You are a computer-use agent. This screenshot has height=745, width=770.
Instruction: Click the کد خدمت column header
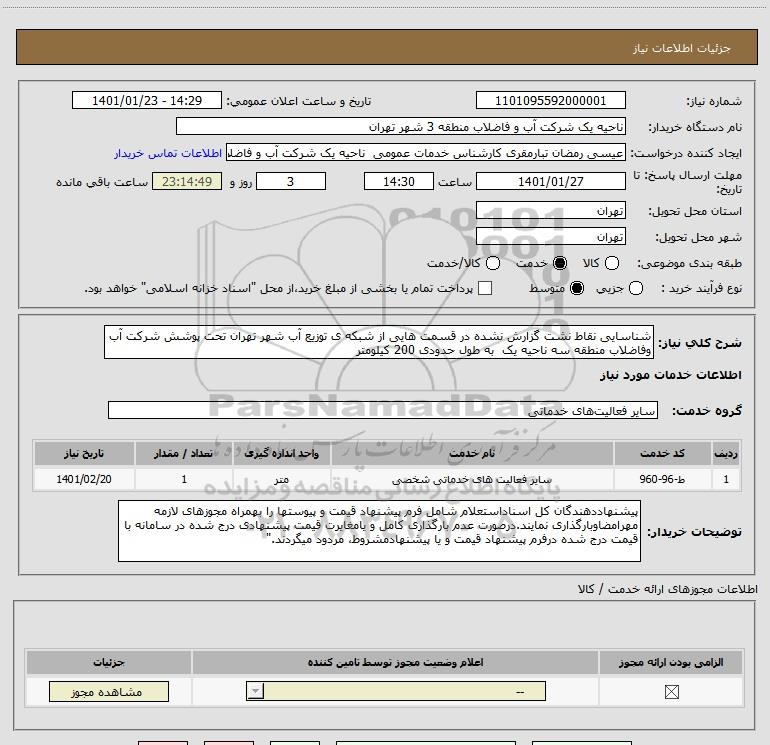(x=662, y=453)
